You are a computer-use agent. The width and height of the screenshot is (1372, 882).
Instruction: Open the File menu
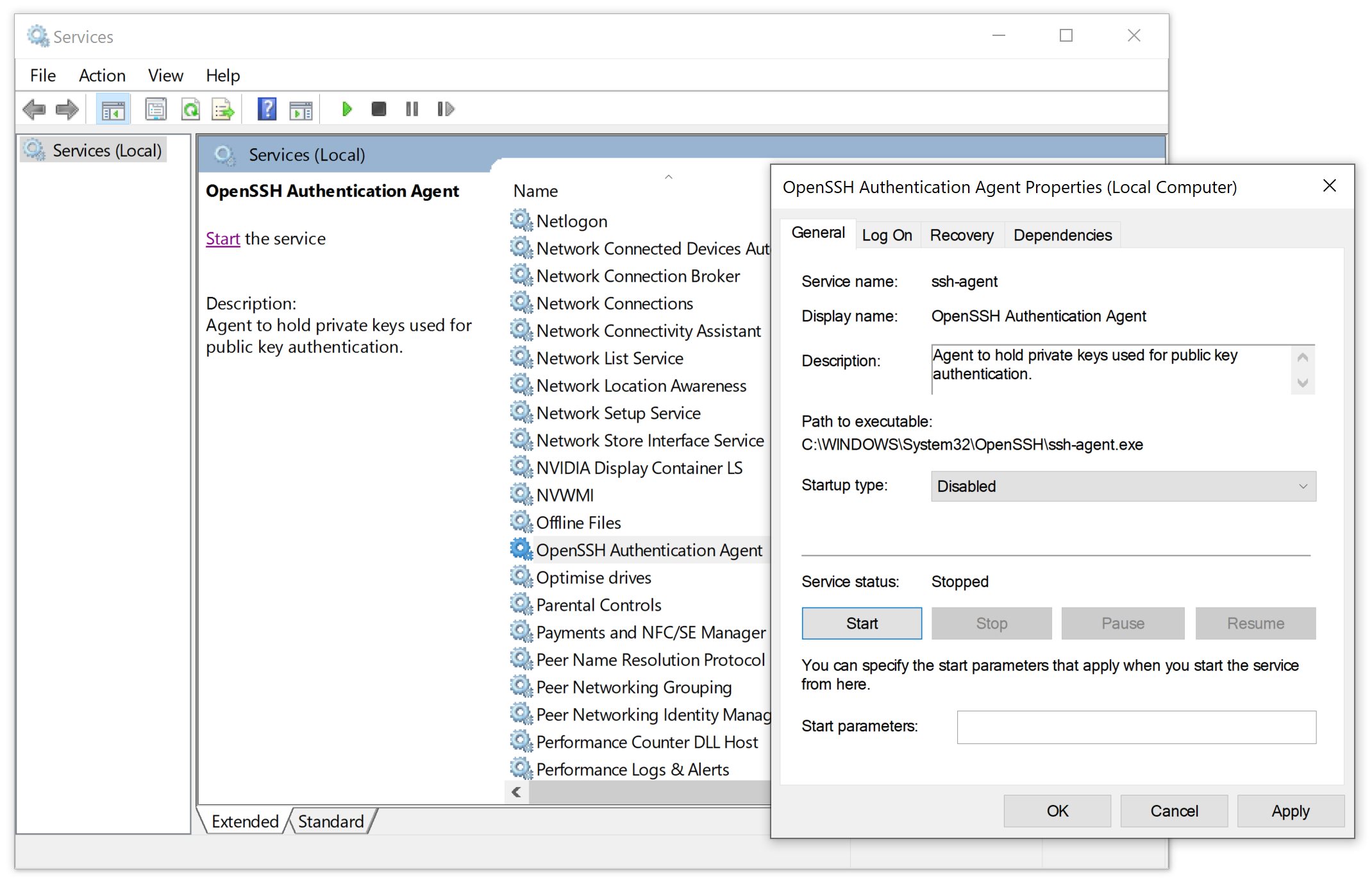[43, 76]
